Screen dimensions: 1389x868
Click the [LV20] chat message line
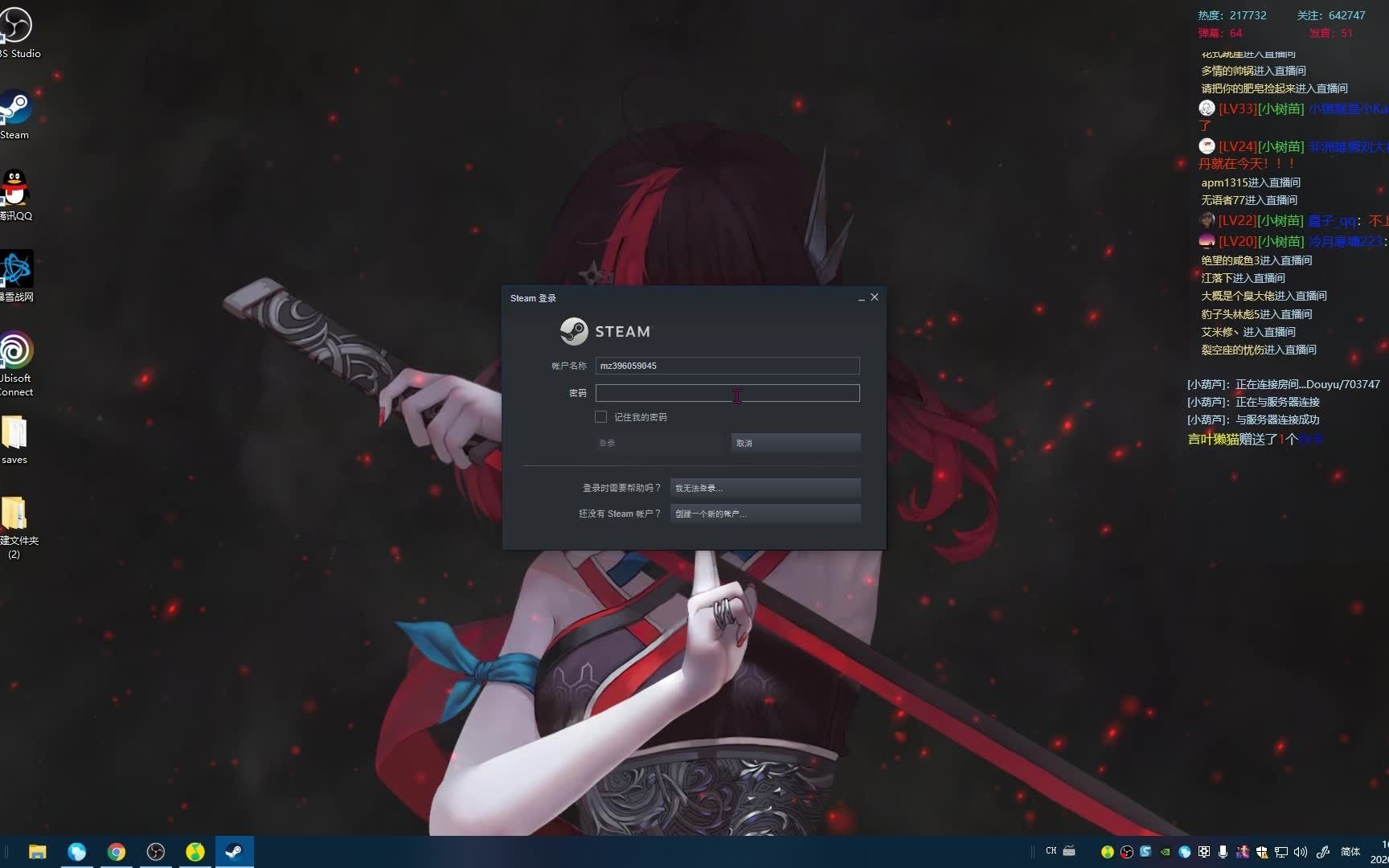(1293, 241)
